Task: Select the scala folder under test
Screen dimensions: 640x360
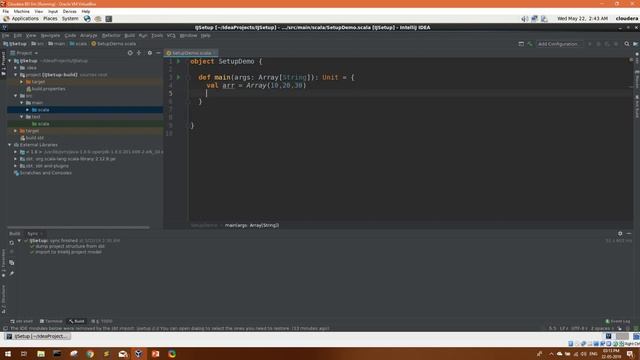Action: [41, 124]
